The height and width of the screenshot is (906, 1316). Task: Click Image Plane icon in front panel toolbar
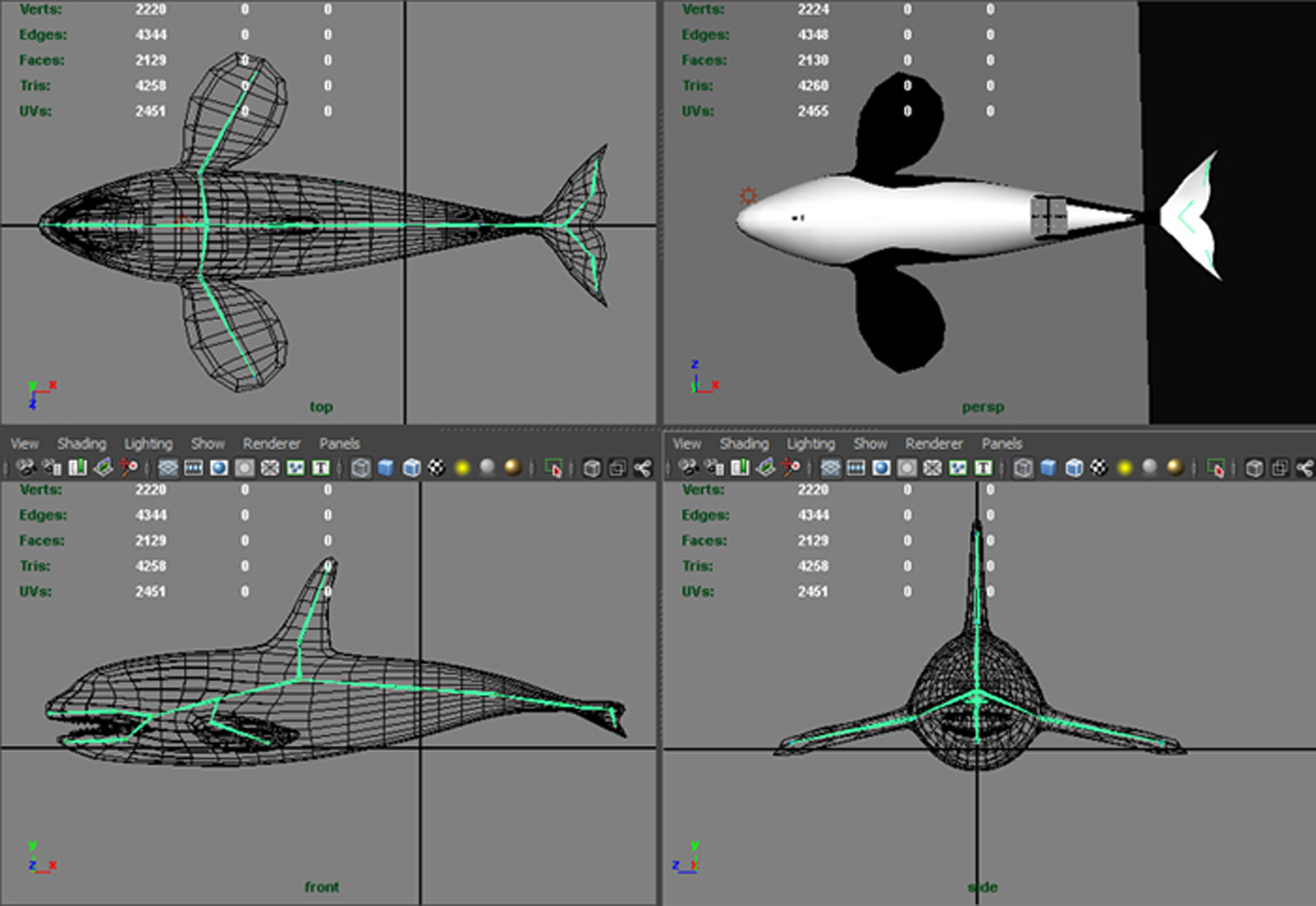pyautogui.click(x=103, y=468)
